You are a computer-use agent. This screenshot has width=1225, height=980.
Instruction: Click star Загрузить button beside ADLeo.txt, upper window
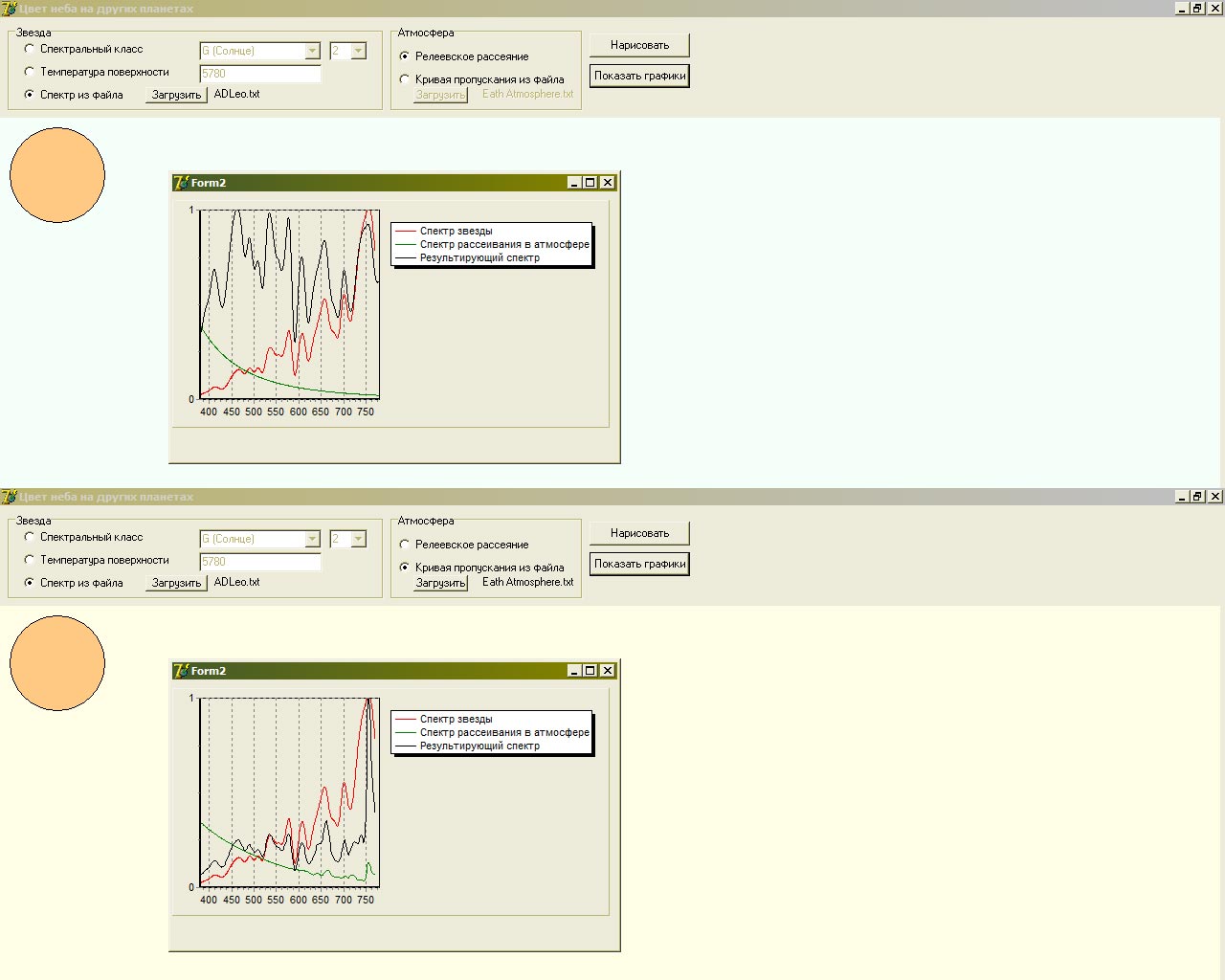click(x=176, y=95)
